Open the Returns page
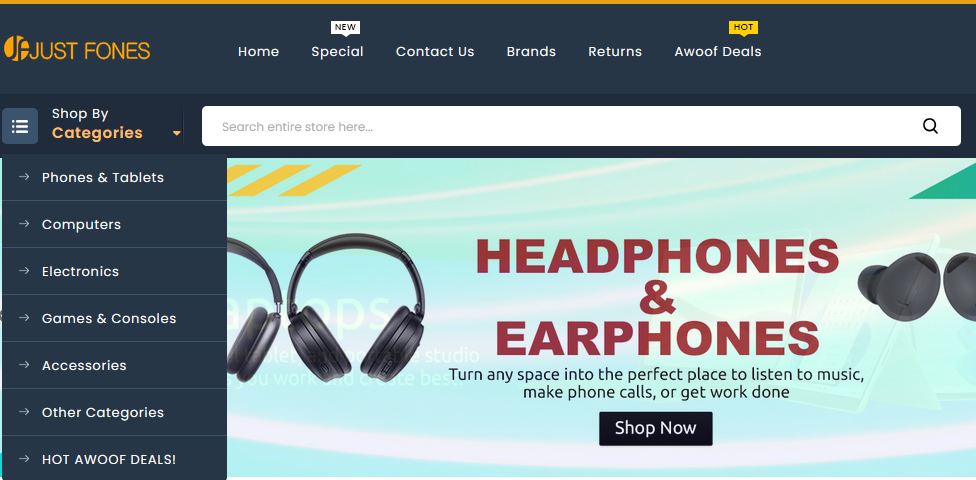This screenshot has width=976, height=480. [615, 52]
